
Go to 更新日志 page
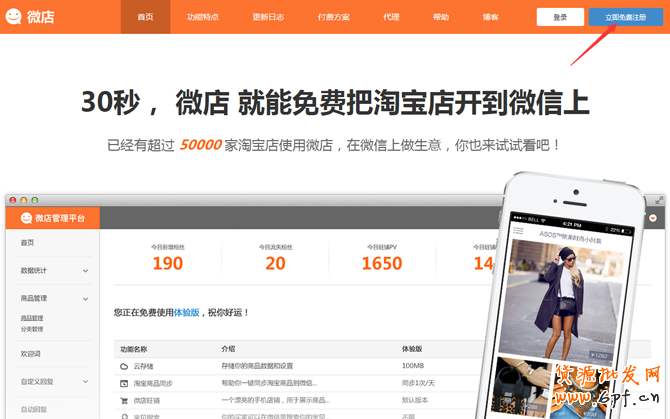pos(268,17)
